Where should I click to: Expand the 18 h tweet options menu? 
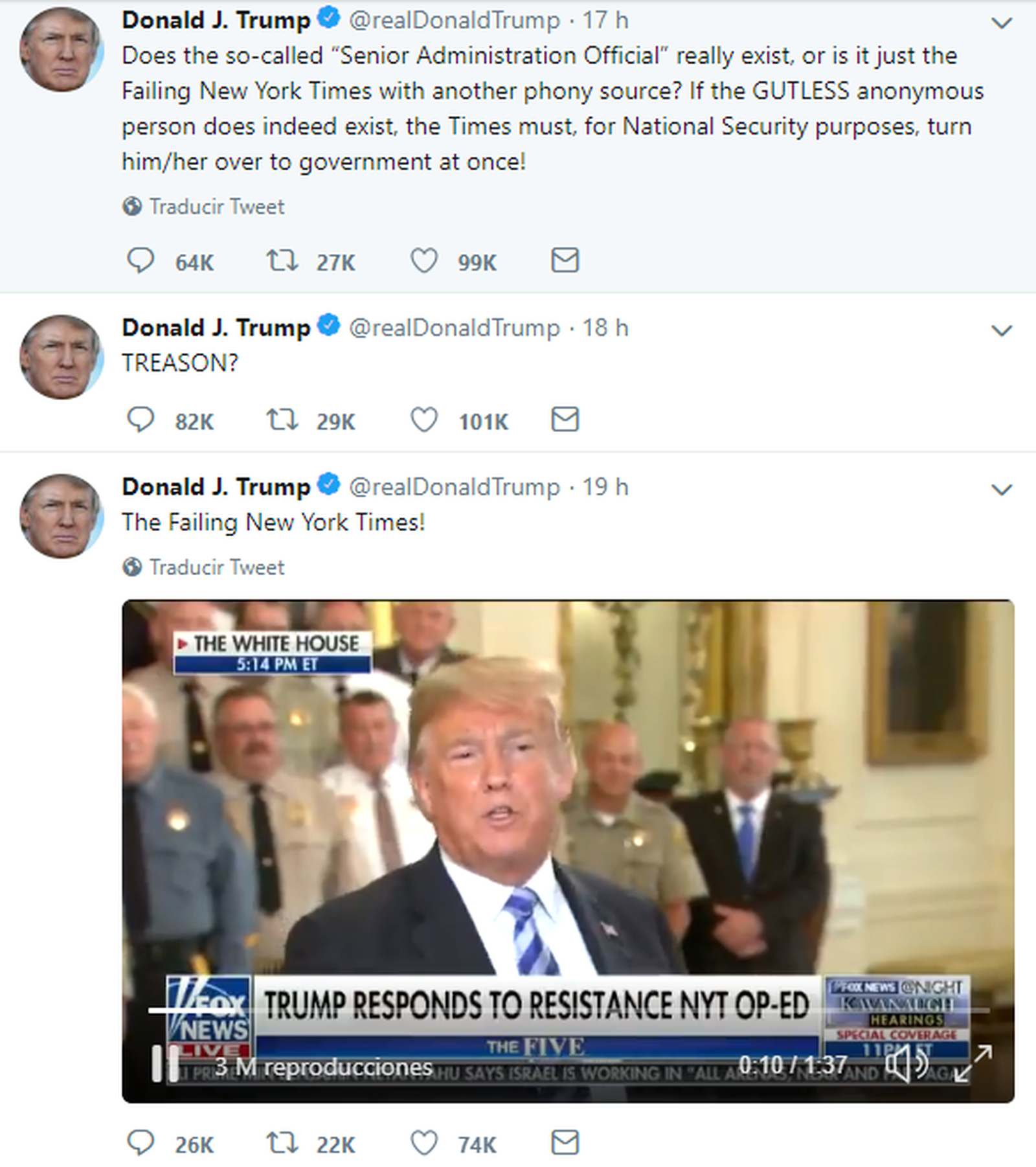(x=1002, y=332)
